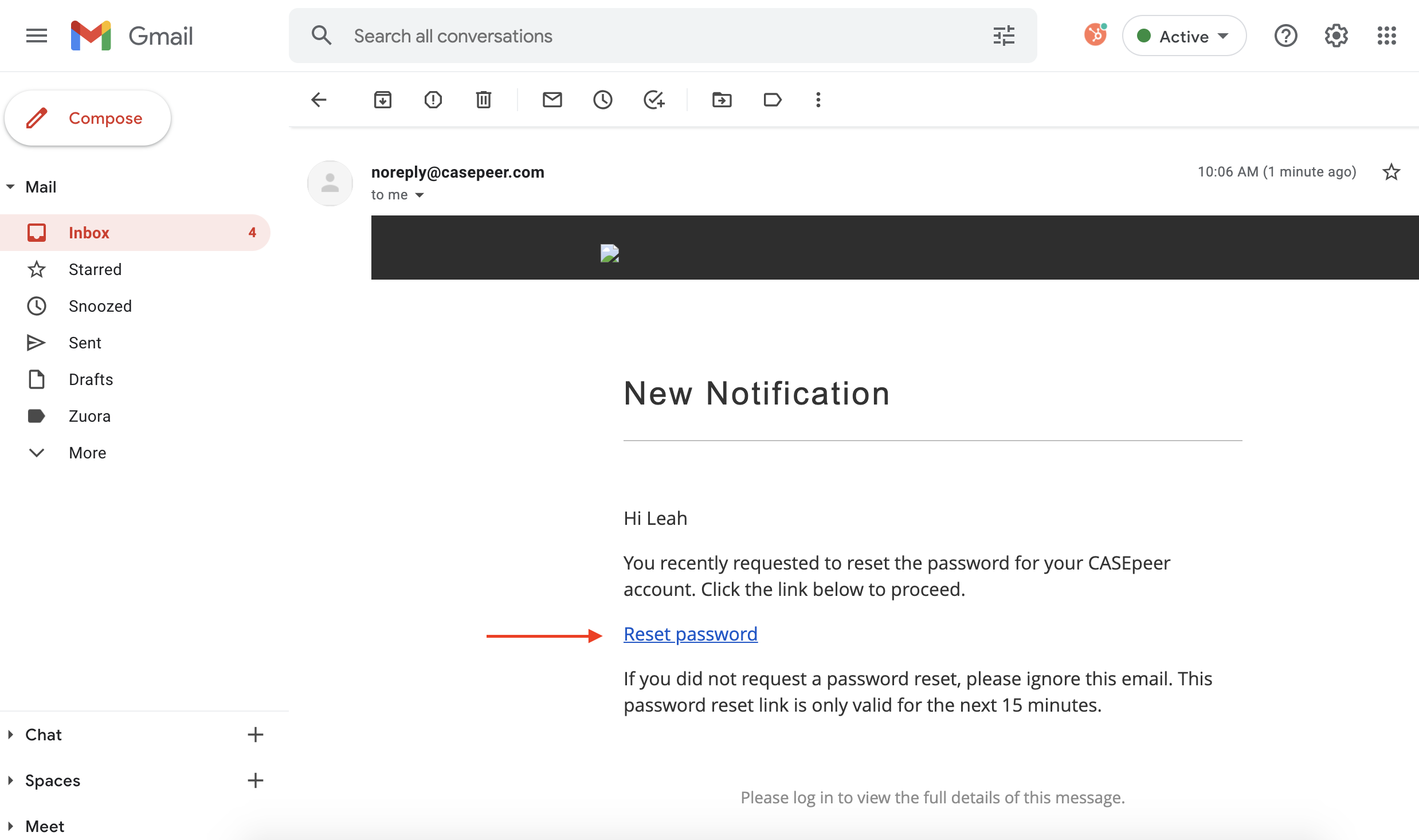1419x840 pixels.
Task: Open search options filter icon
Action: [x=1004, y=36]
